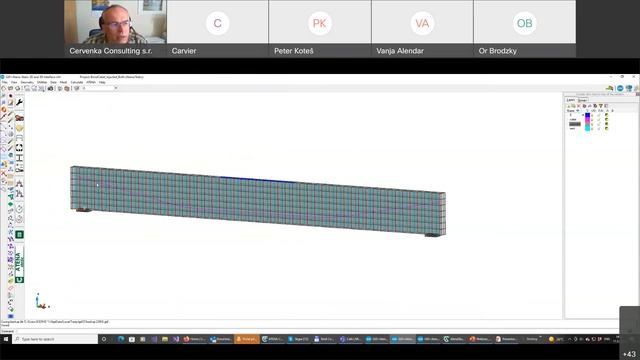Open the Geometry menu
640x360 pixels.
pos(27,82)
